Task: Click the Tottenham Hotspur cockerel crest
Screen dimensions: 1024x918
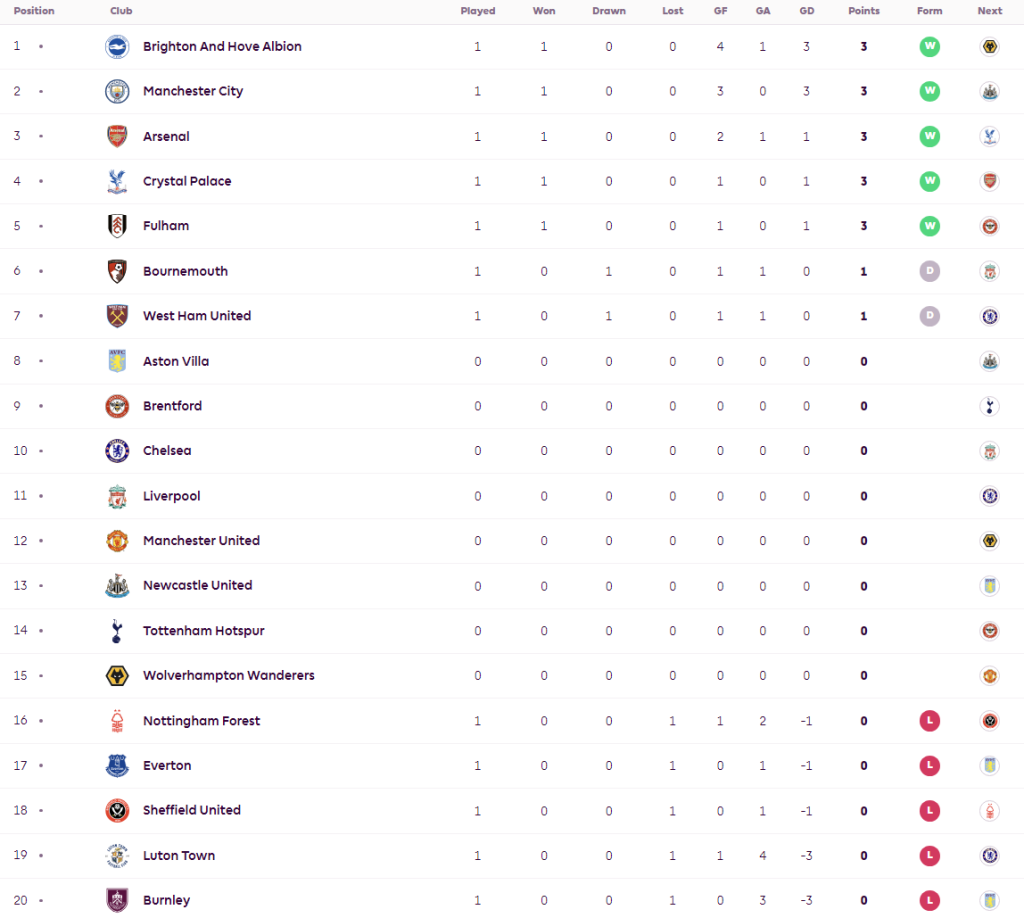Action: coord(117,631)
